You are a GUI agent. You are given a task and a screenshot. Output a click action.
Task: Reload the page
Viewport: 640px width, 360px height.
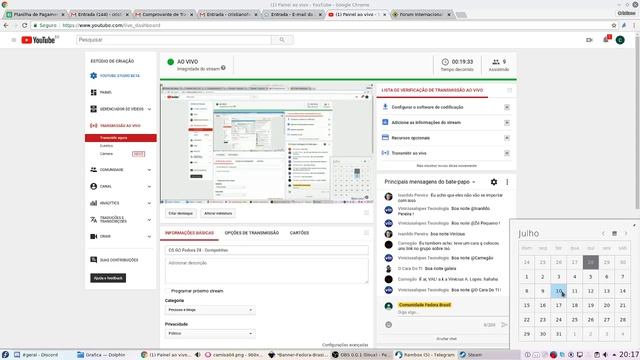point(24,25)
